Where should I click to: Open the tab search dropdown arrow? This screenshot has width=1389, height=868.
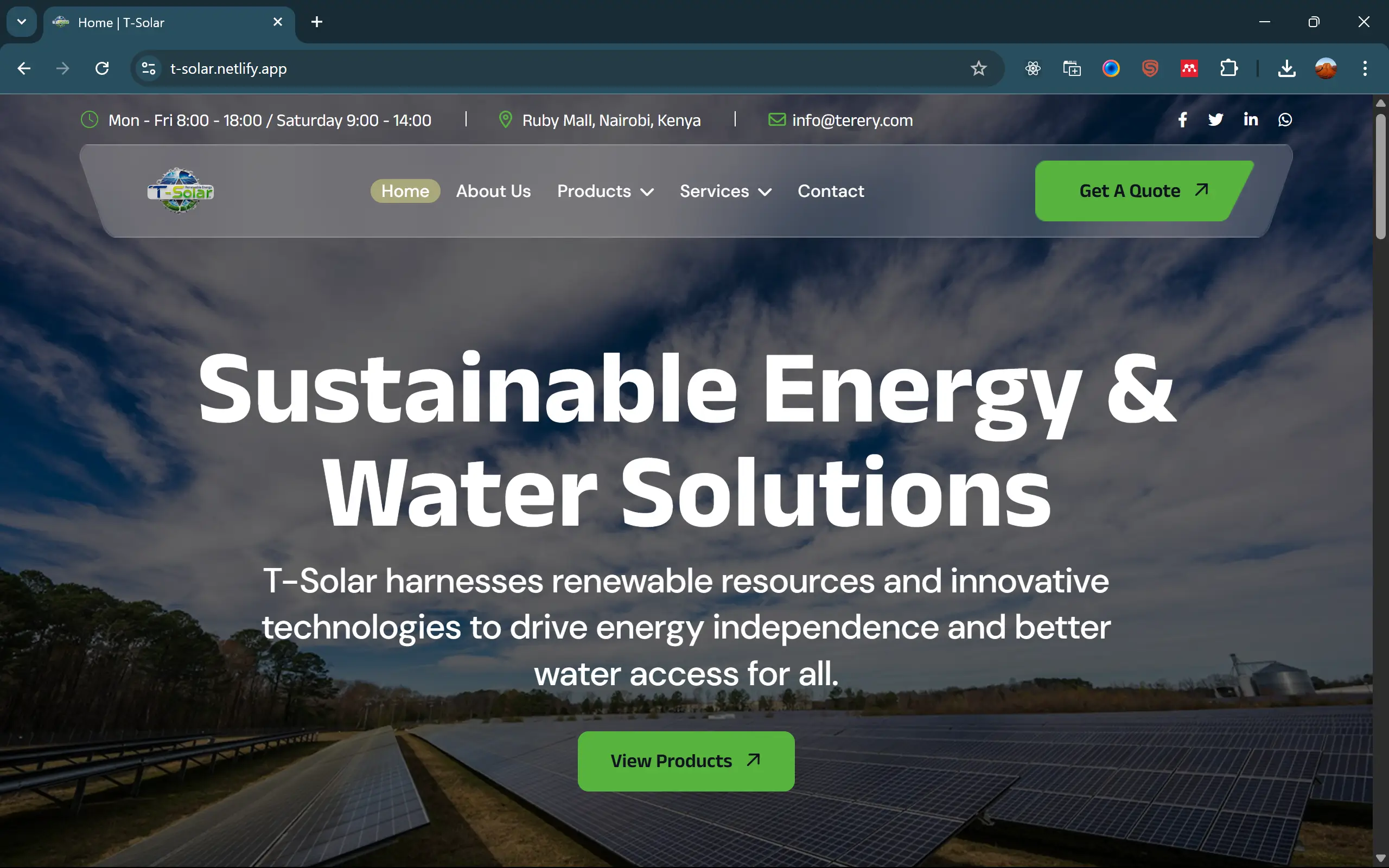(x=22, y=22)
